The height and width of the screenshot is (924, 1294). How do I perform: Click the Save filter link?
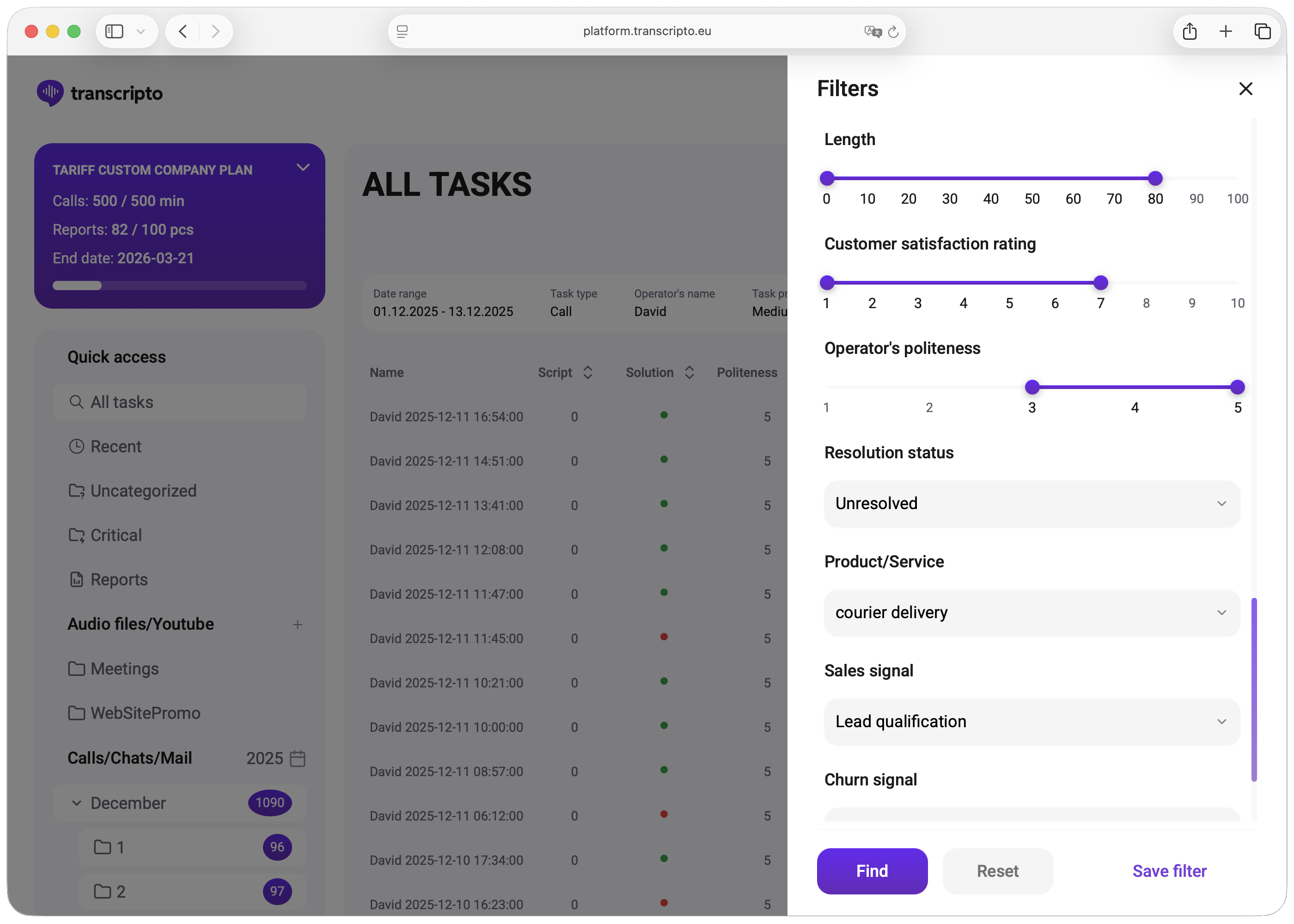pos(1169,871)
